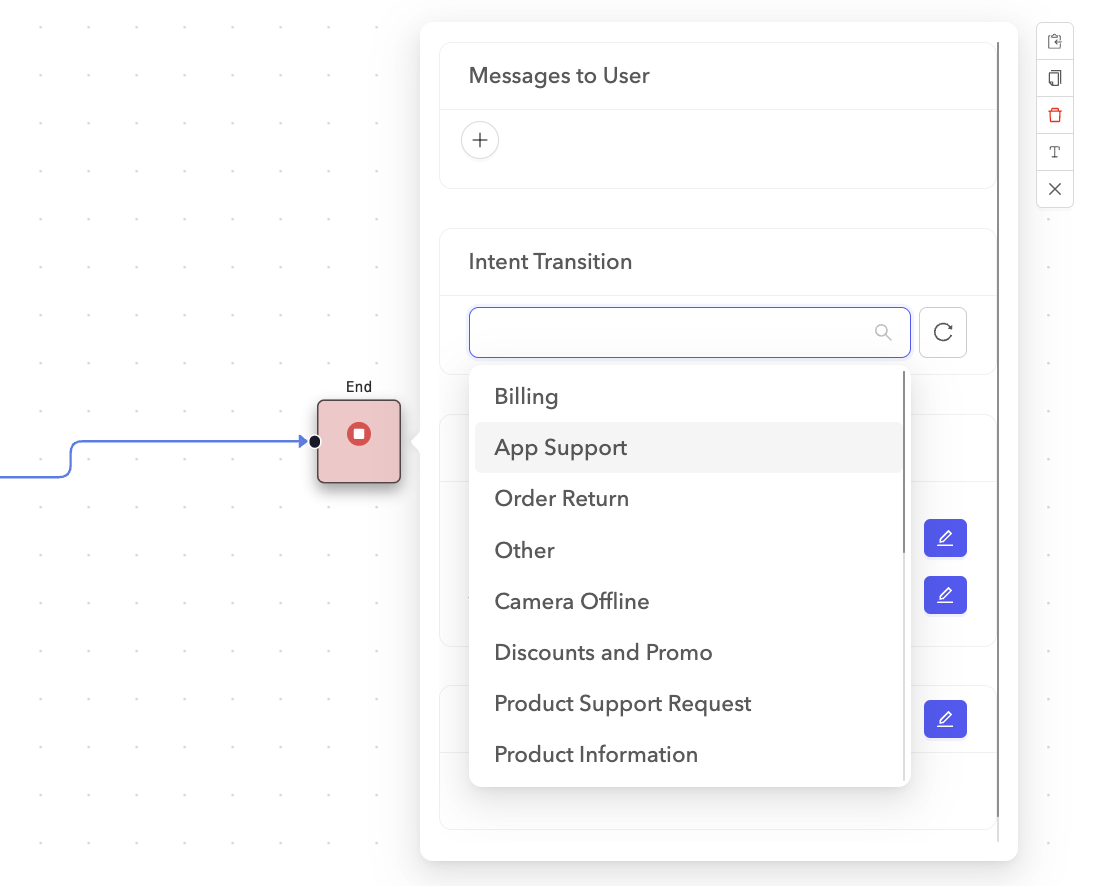Click the red stop icon on End node
The image size is (1094, 886).
(359, 434)
